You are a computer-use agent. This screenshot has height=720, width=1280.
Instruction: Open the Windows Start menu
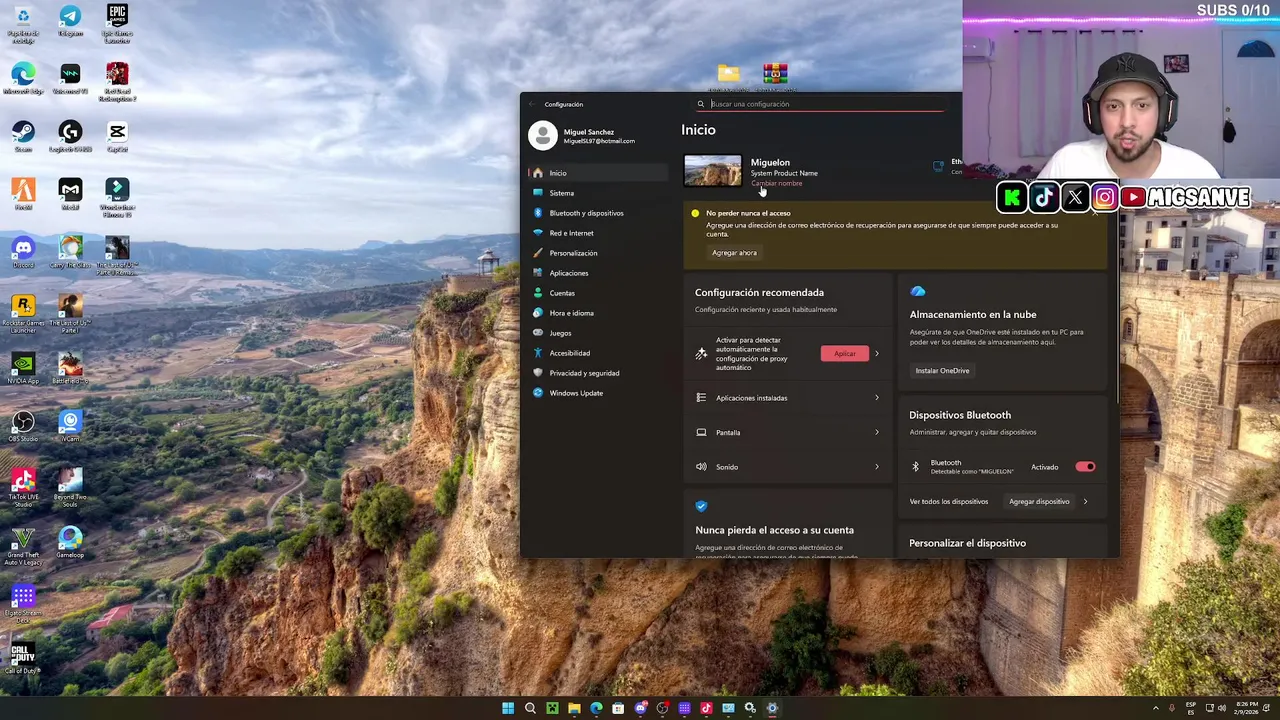tap(508, 708)
